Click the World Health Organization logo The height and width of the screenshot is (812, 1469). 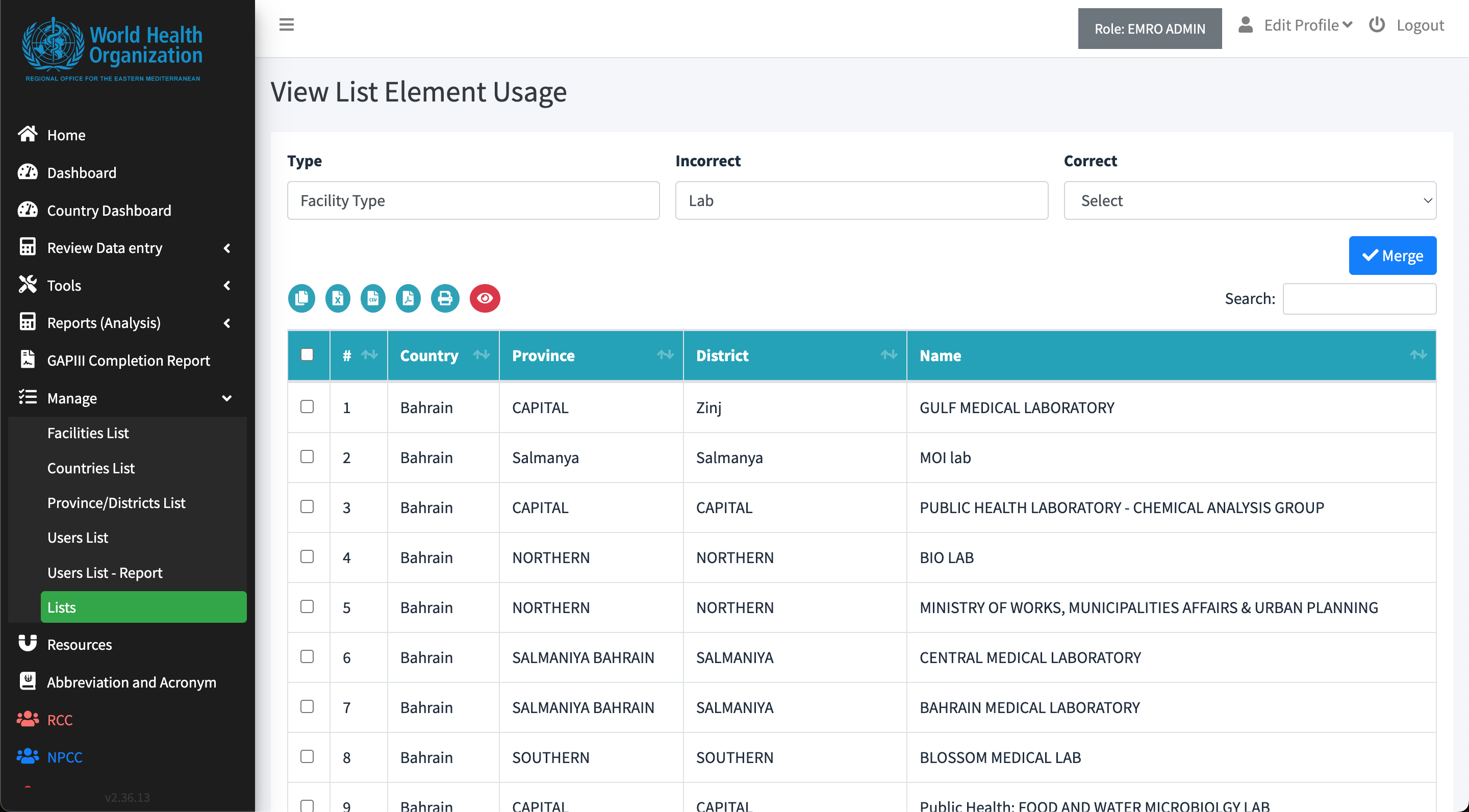coord(112,49)
